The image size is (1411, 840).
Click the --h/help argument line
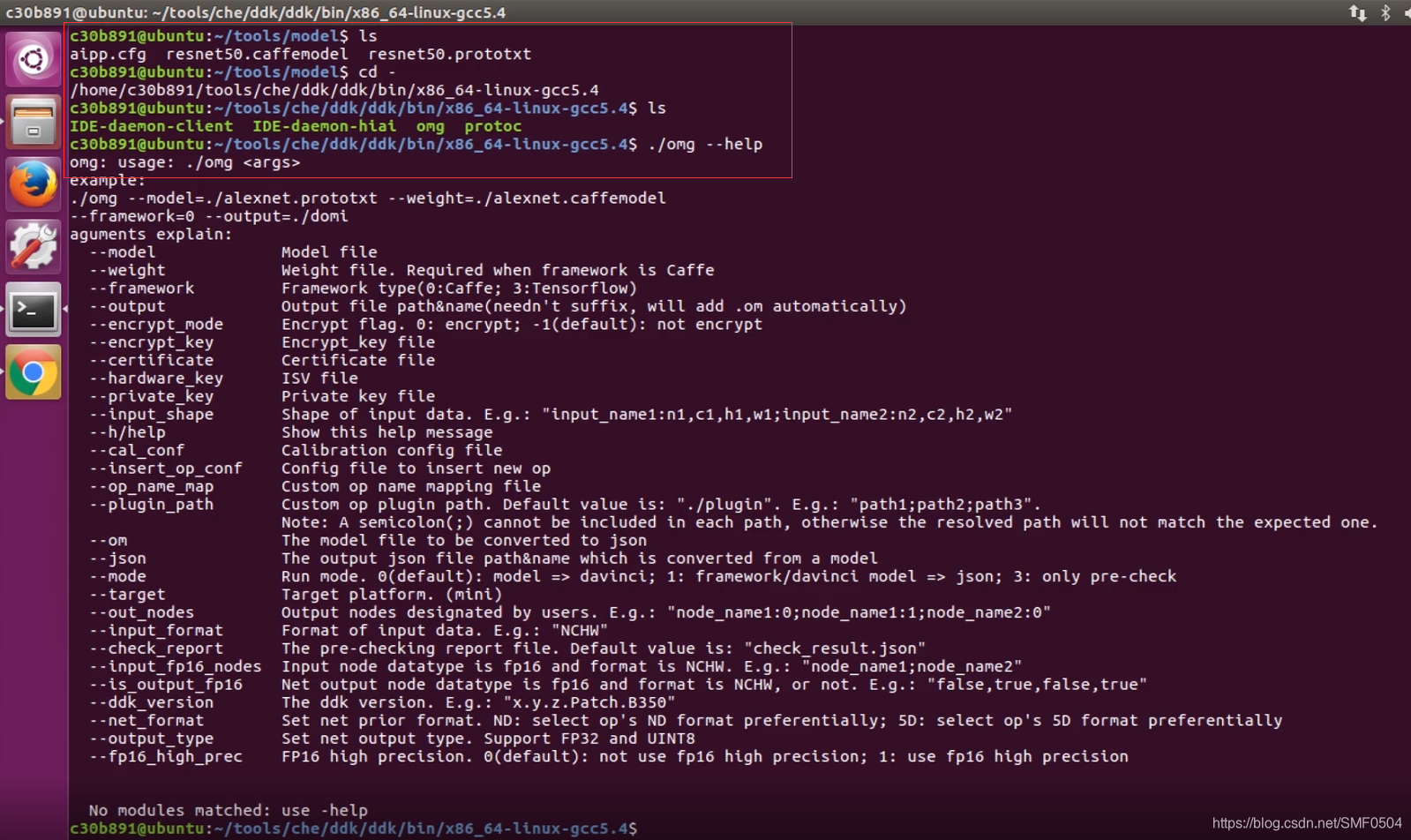[290, 432]
